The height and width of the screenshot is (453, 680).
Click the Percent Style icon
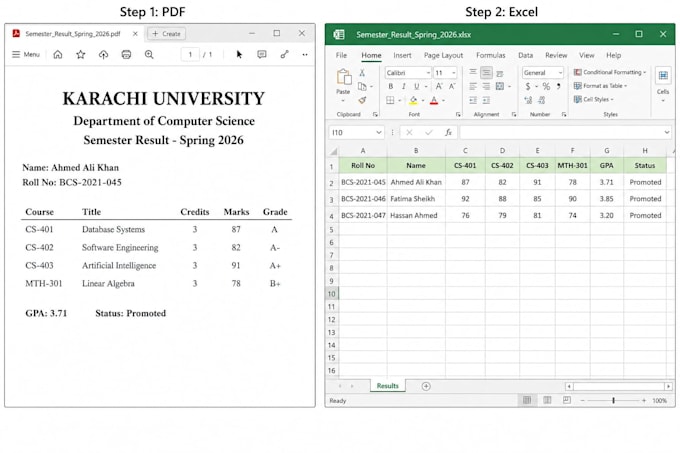click(546, 86)
